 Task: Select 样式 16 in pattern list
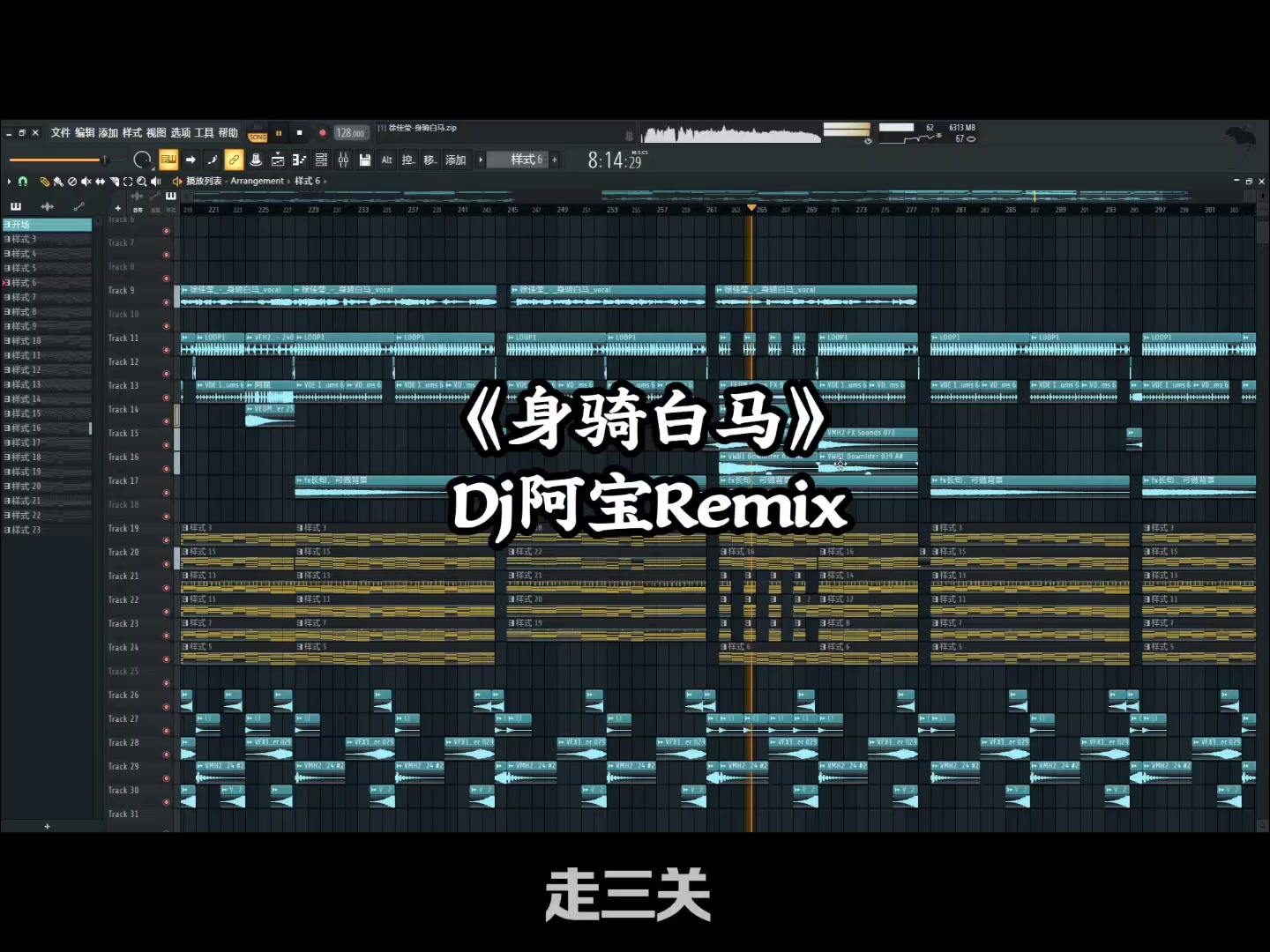[x=48, y=428]
